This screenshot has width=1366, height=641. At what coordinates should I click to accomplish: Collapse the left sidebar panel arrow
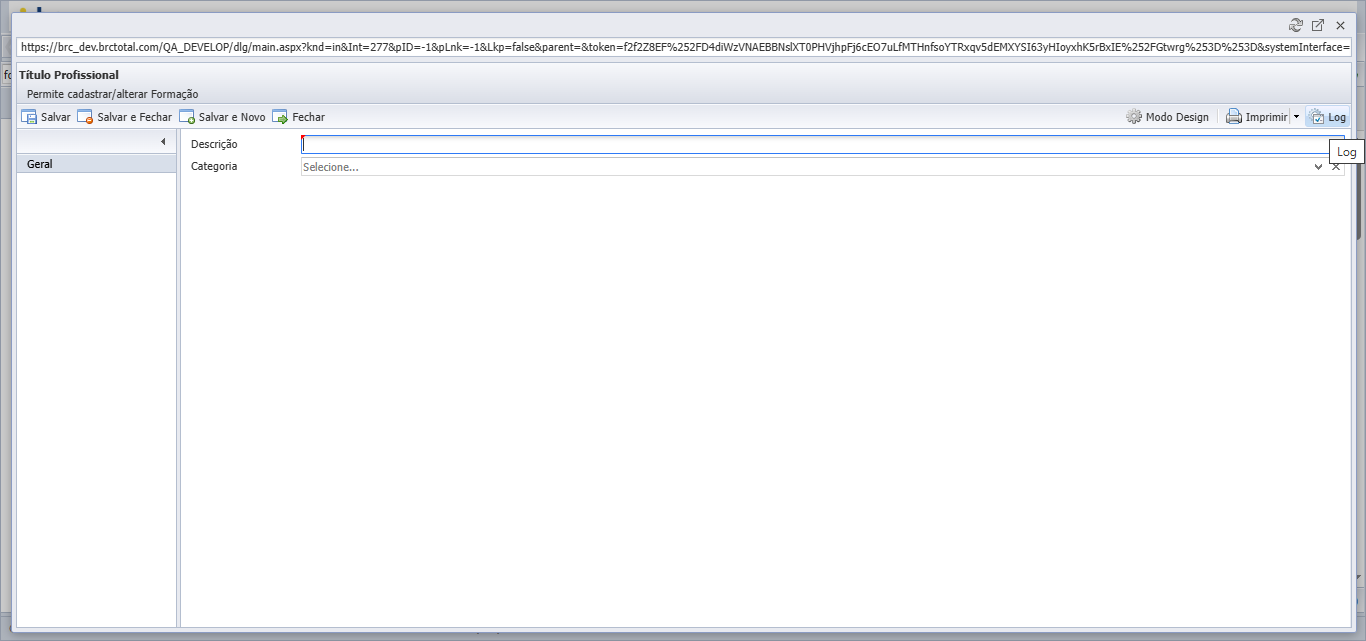(163, 142)
